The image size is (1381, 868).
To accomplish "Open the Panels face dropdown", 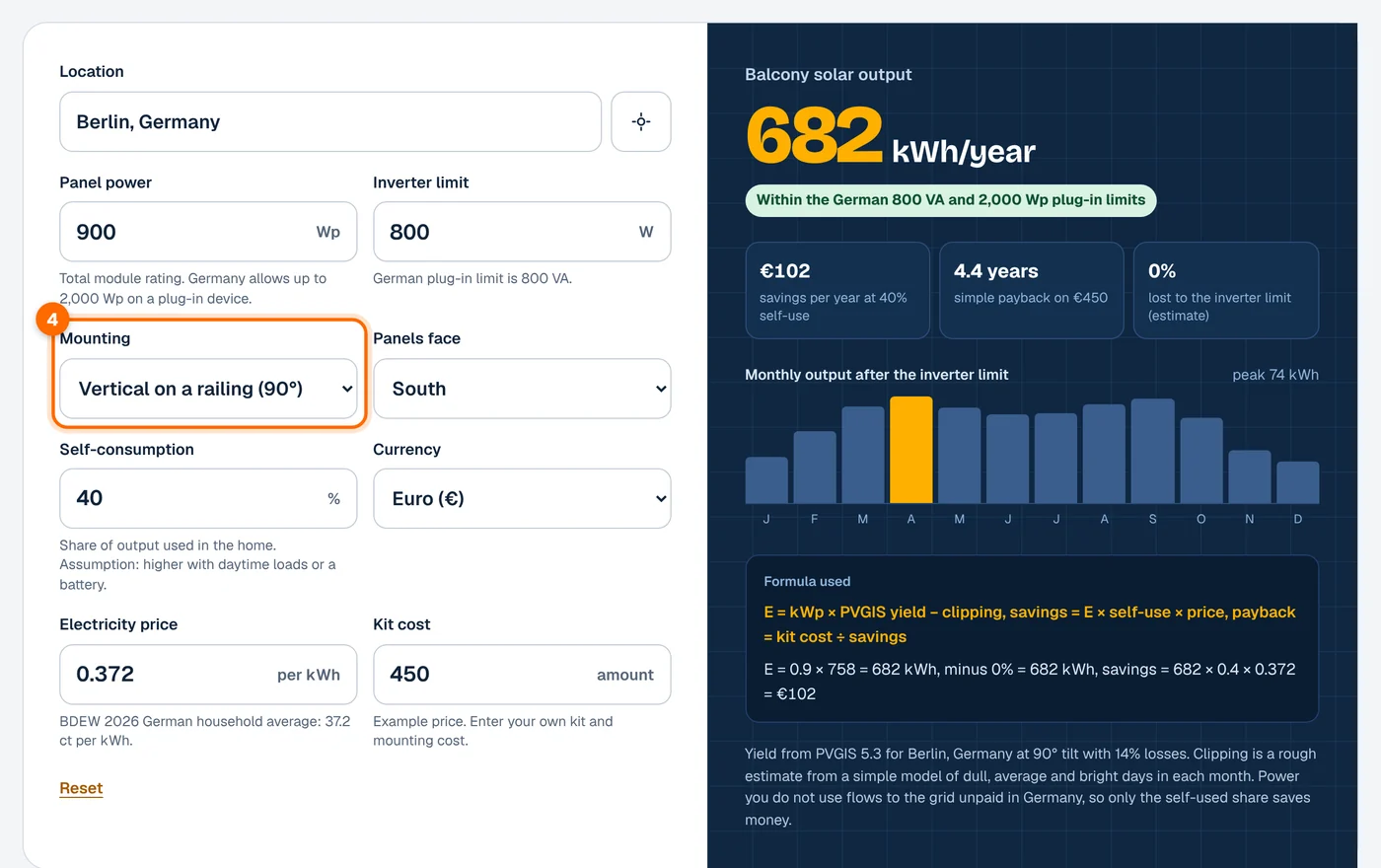I will pyautogui.click(x=522, y=389).
